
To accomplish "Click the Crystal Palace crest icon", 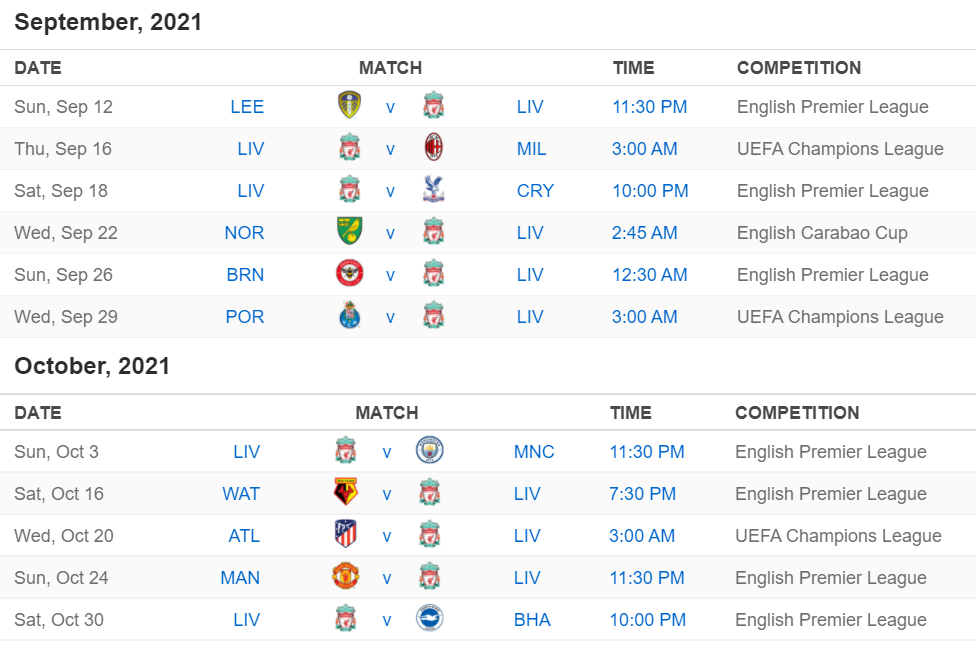I will click(x=433, y=189).
